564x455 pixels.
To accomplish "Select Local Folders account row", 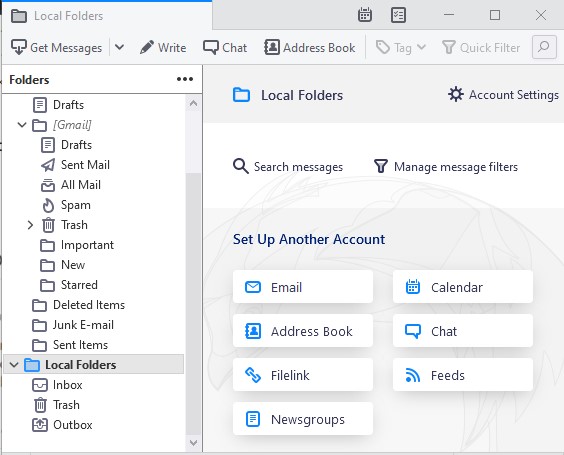I will click(94, 365).
